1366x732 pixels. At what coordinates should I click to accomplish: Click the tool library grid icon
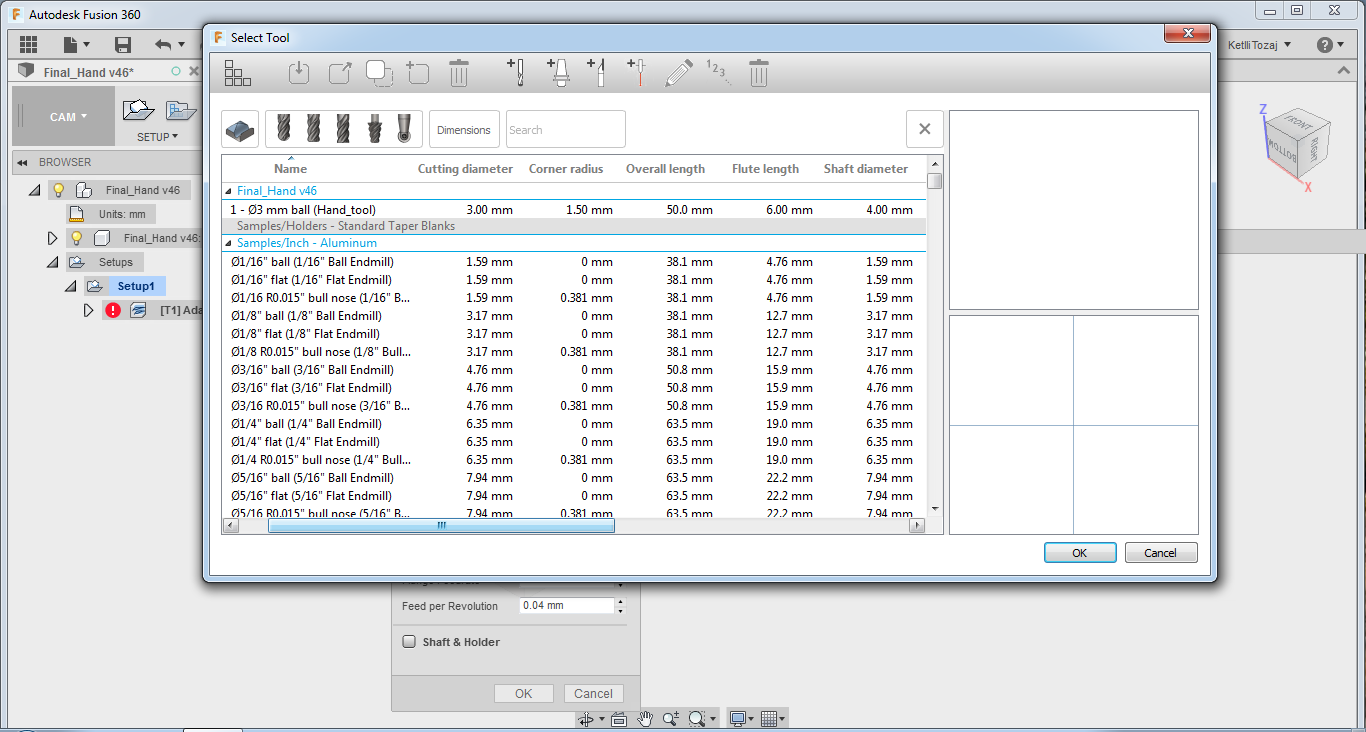click(x=238, y=73)
